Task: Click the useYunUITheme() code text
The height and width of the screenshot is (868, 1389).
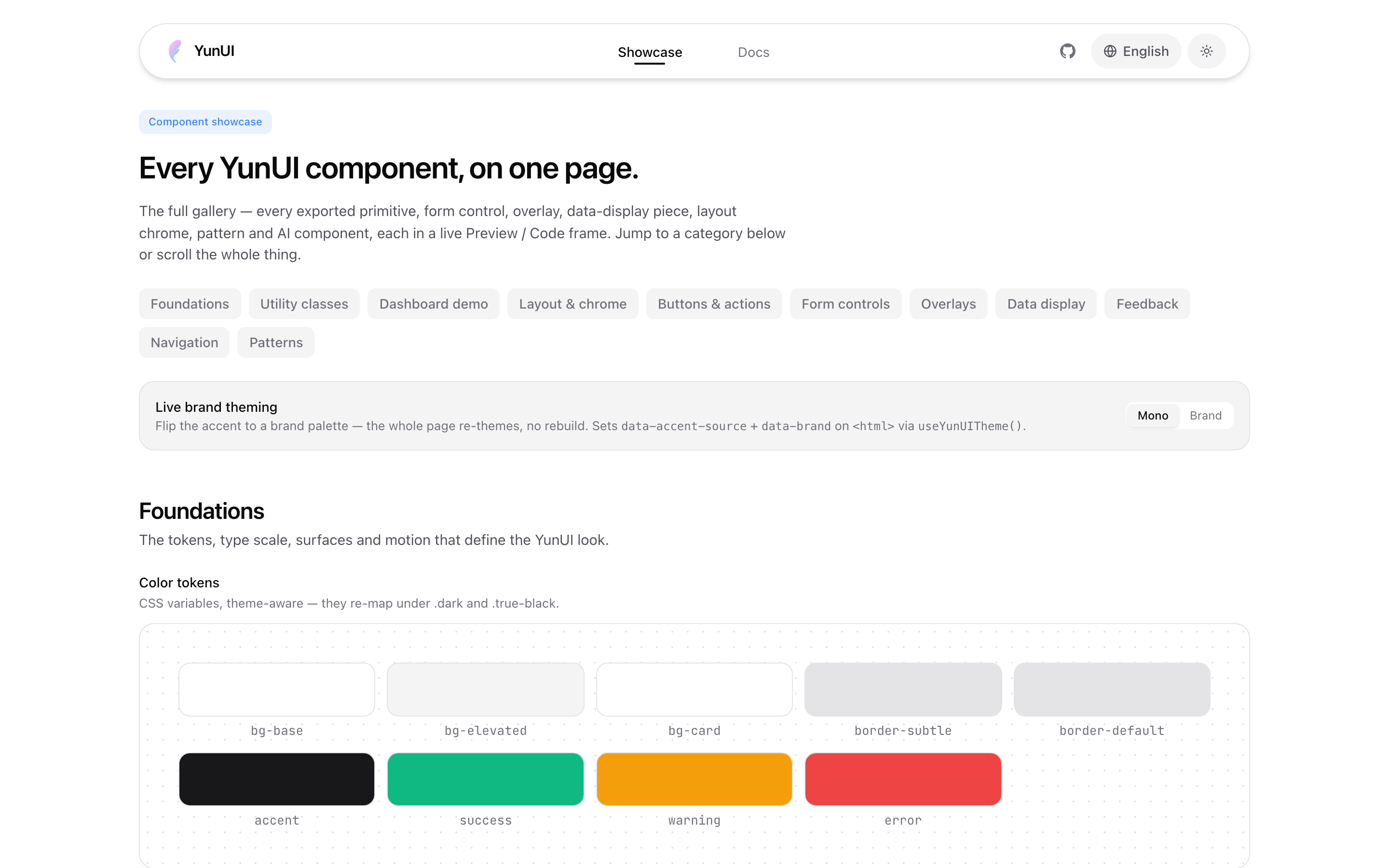Action: pyautogui.click(x=970, y=426)
